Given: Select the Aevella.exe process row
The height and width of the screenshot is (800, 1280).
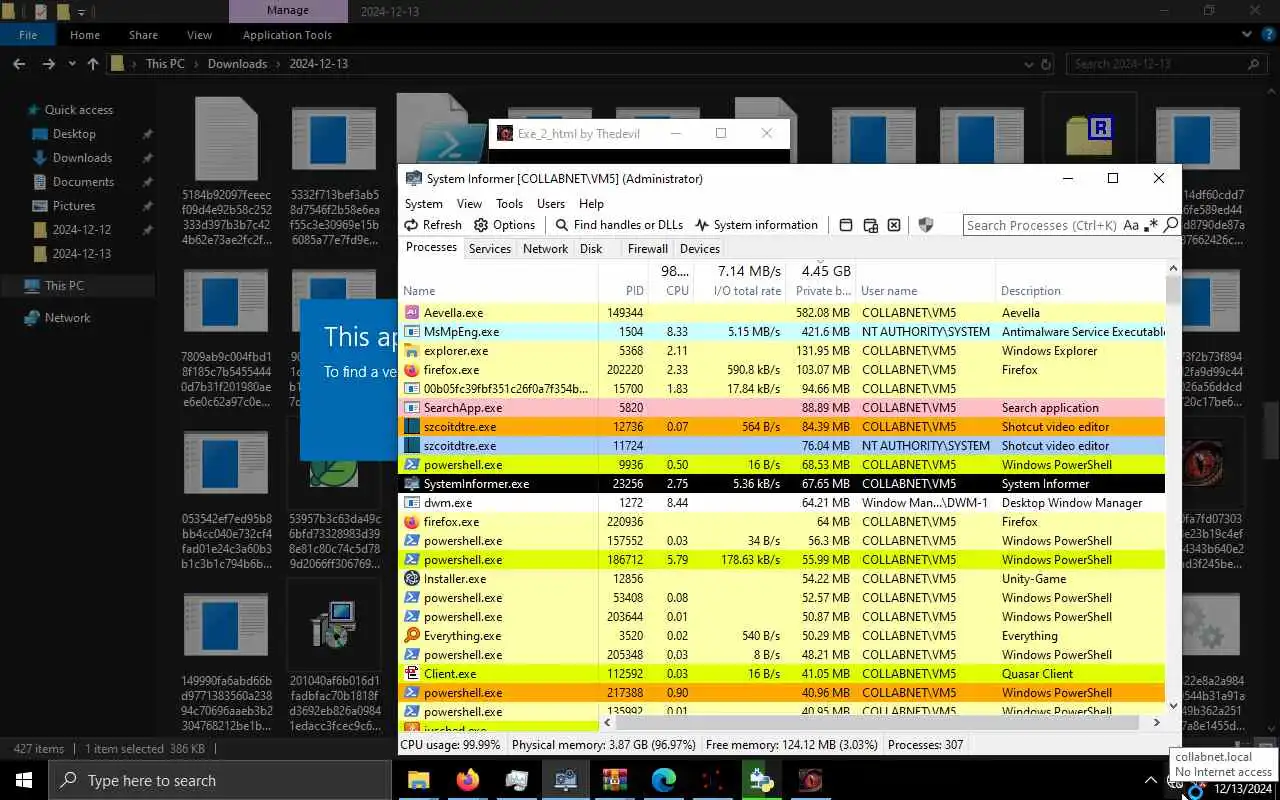Looking at the screenshot, I should point(782,313).
